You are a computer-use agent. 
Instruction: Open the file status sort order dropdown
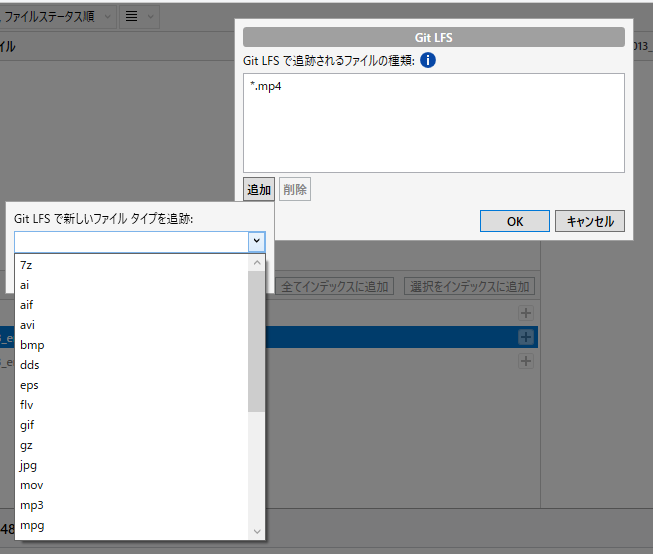[x=56, y=17]
